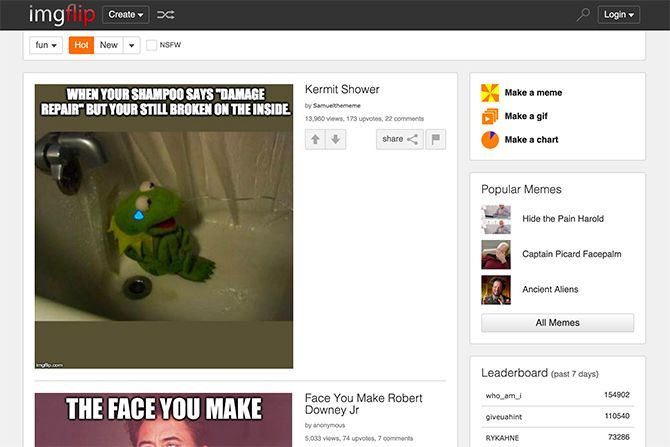The width and height of the screenshot is (670, 447).
Task: Open Ancient Aliens thumbnail
Action: point(496,290)
